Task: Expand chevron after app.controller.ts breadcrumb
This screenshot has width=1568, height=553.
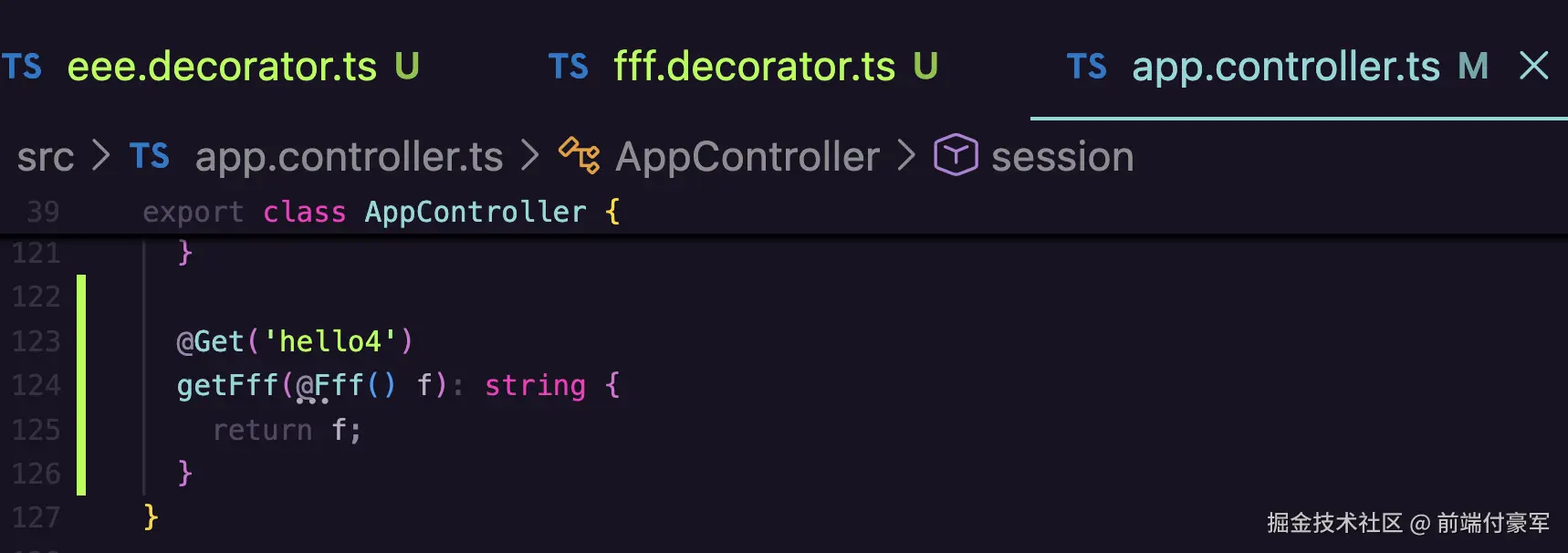Action: coord(530,156)
